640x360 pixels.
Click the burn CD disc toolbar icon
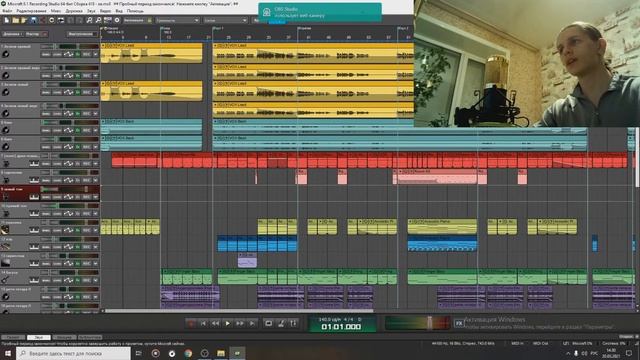[x=52, y=20]
